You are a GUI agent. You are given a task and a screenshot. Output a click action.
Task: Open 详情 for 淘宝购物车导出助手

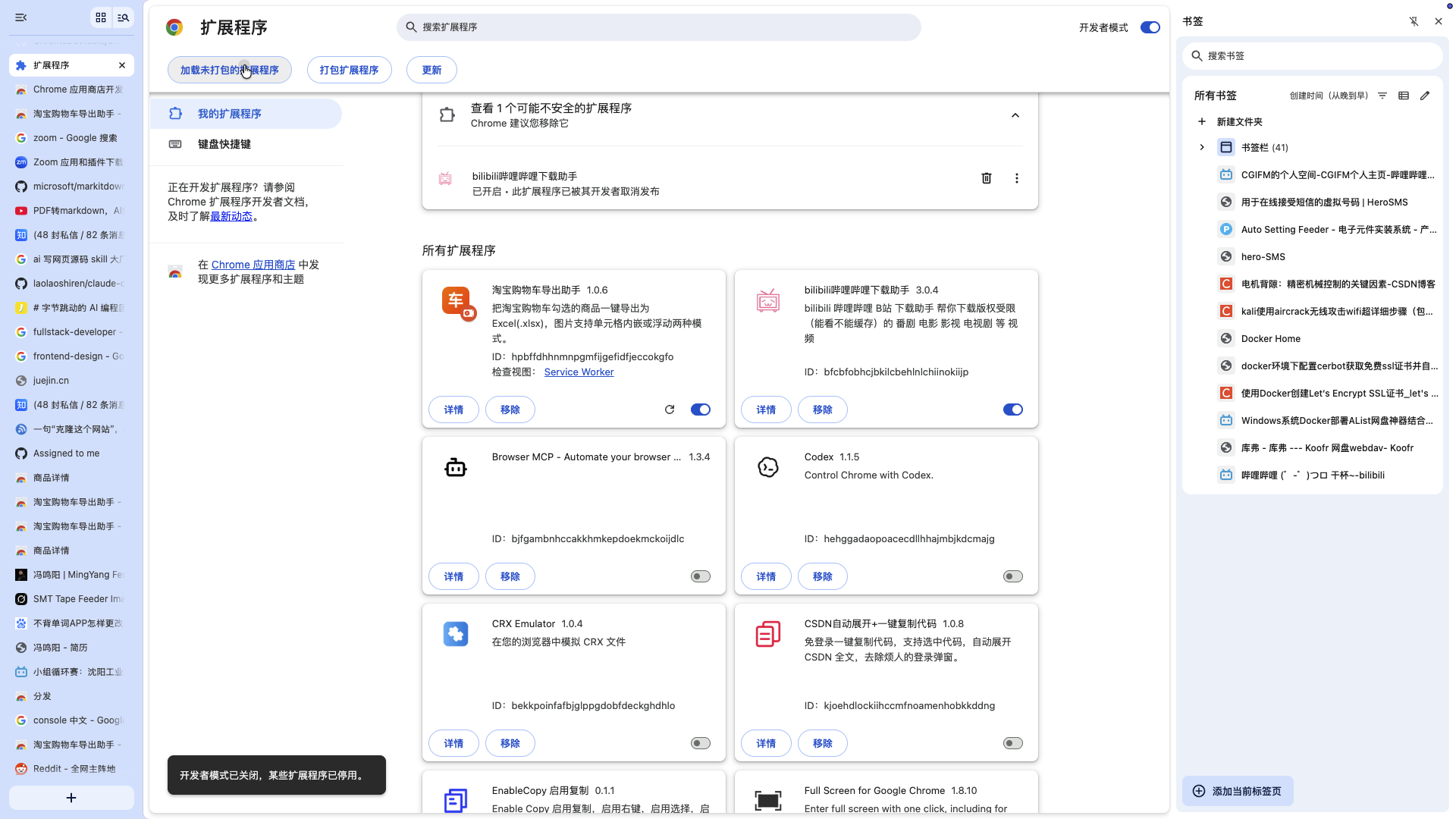click(453, 409)
